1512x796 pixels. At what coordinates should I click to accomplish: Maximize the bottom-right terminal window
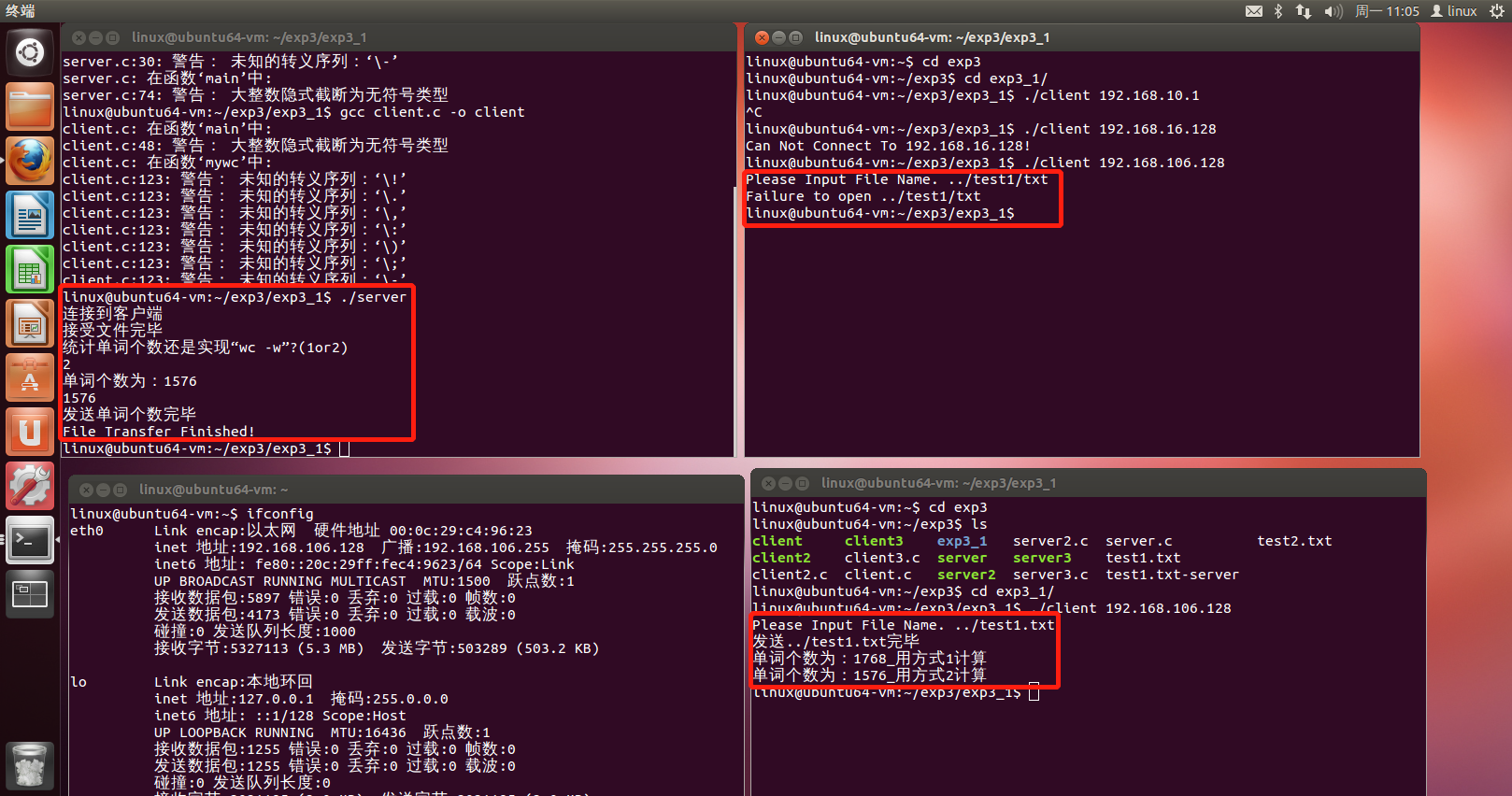coord(802,483)
